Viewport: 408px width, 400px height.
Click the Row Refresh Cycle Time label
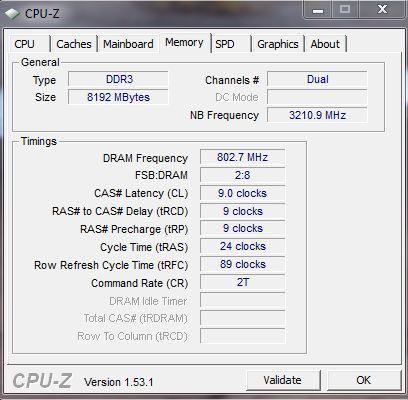(x=111, y=265)
